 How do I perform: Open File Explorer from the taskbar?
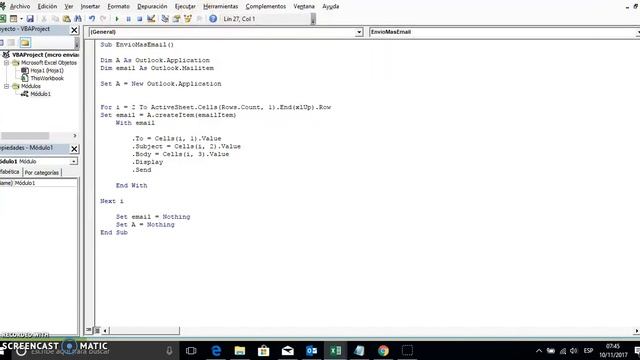point(240,351)
